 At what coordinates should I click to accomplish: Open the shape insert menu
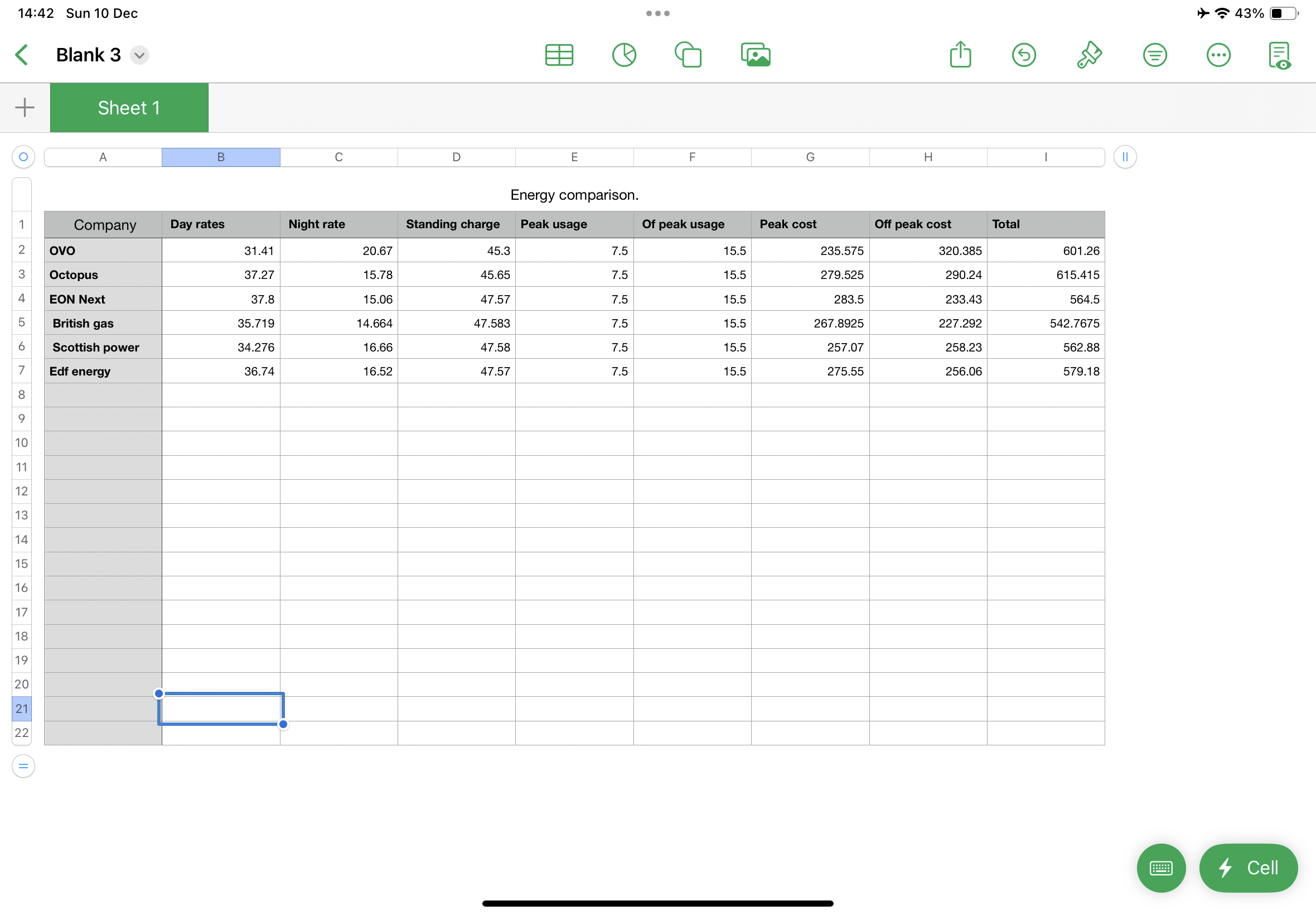point(688,55)
